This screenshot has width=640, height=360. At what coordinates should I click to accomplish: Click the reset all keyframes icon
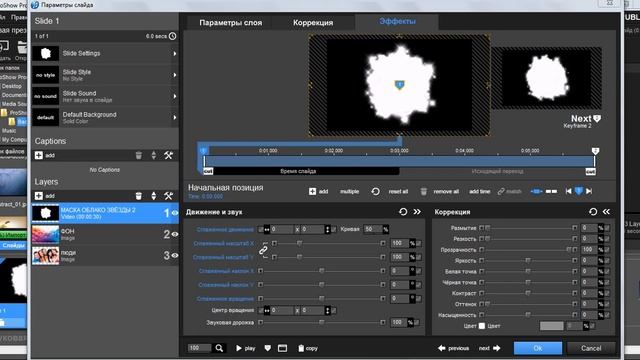point(376,191)
